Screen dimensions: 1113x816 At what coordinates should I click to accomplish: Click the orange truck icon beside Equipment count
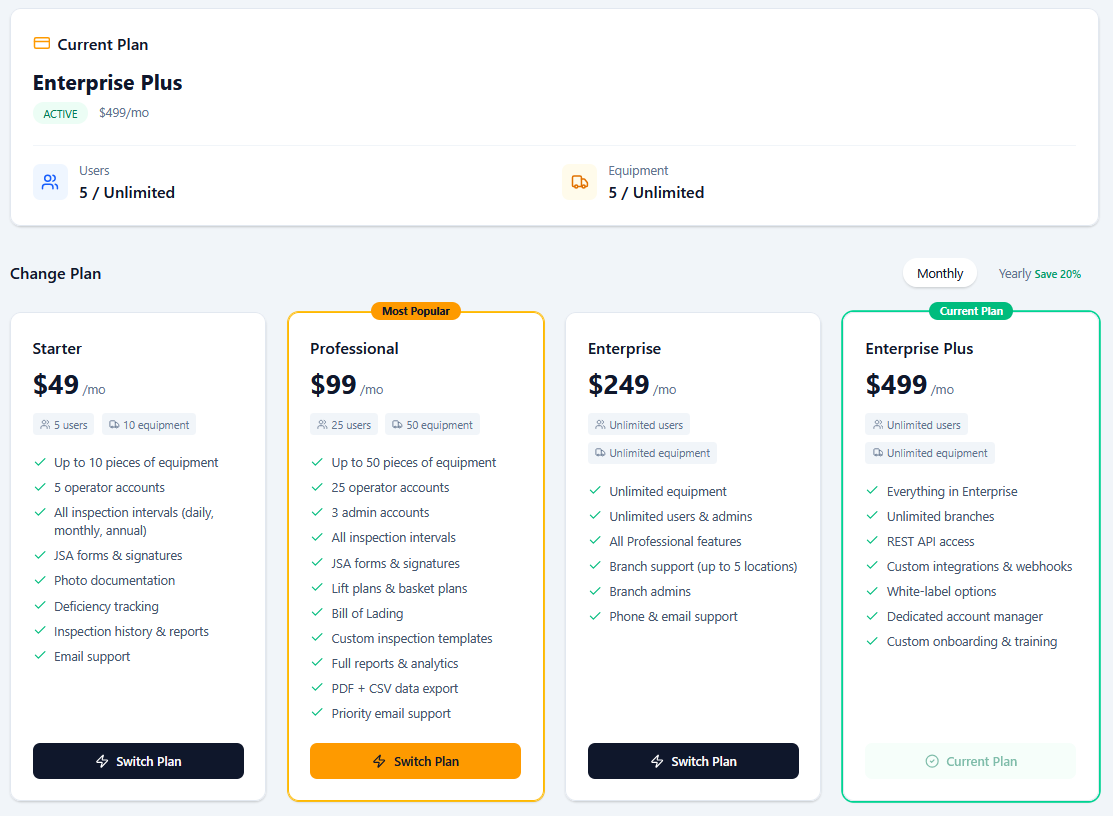(x=580, y=182)
